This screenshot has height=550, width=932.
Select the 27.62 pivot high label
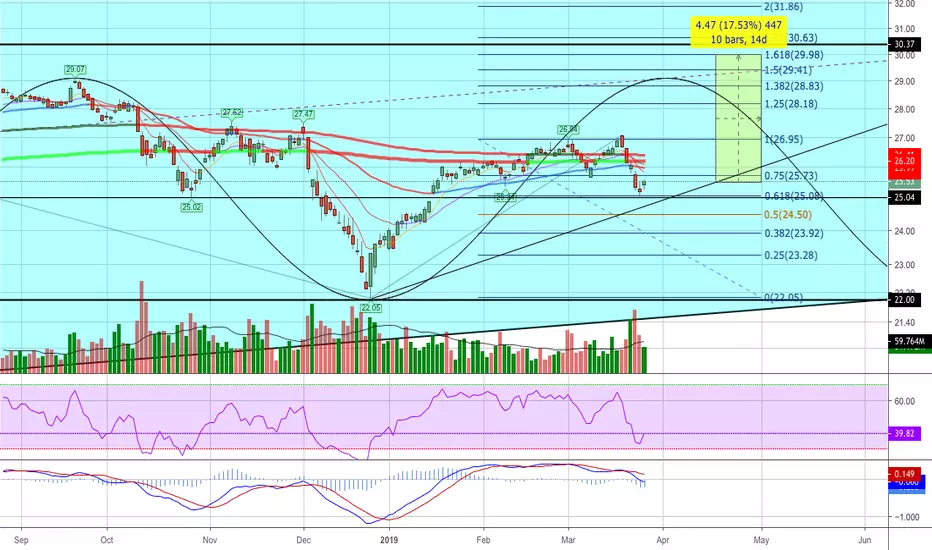pyautogui.click(x=232, y=112)
